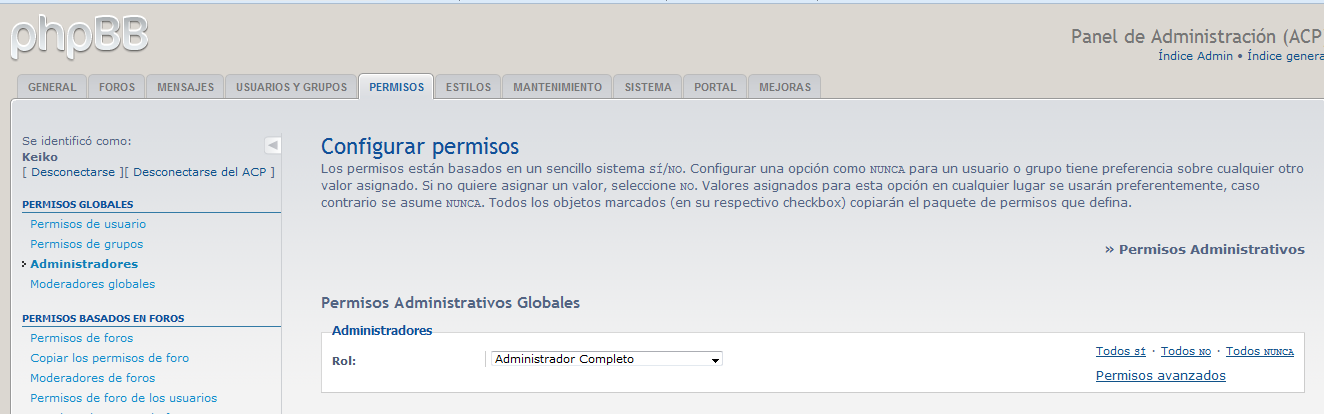Click the username Keiko
This screenshot has height=414, width=1324.
(x=40, y=157)
